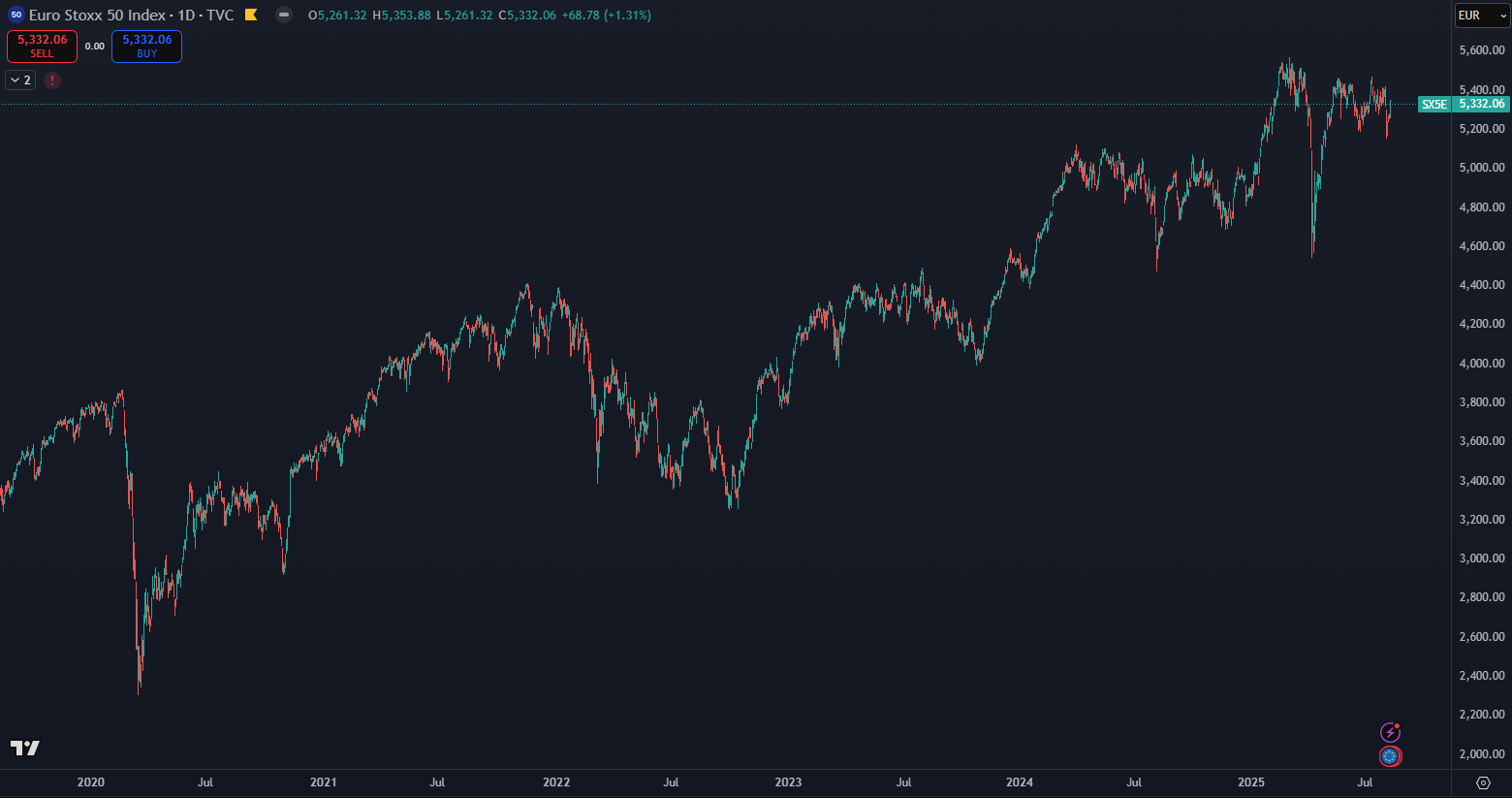The height and width of the screenshot is (798, 1512).
Task: Click the 2025 label on time axis
Action: [x=1251, y=782]
